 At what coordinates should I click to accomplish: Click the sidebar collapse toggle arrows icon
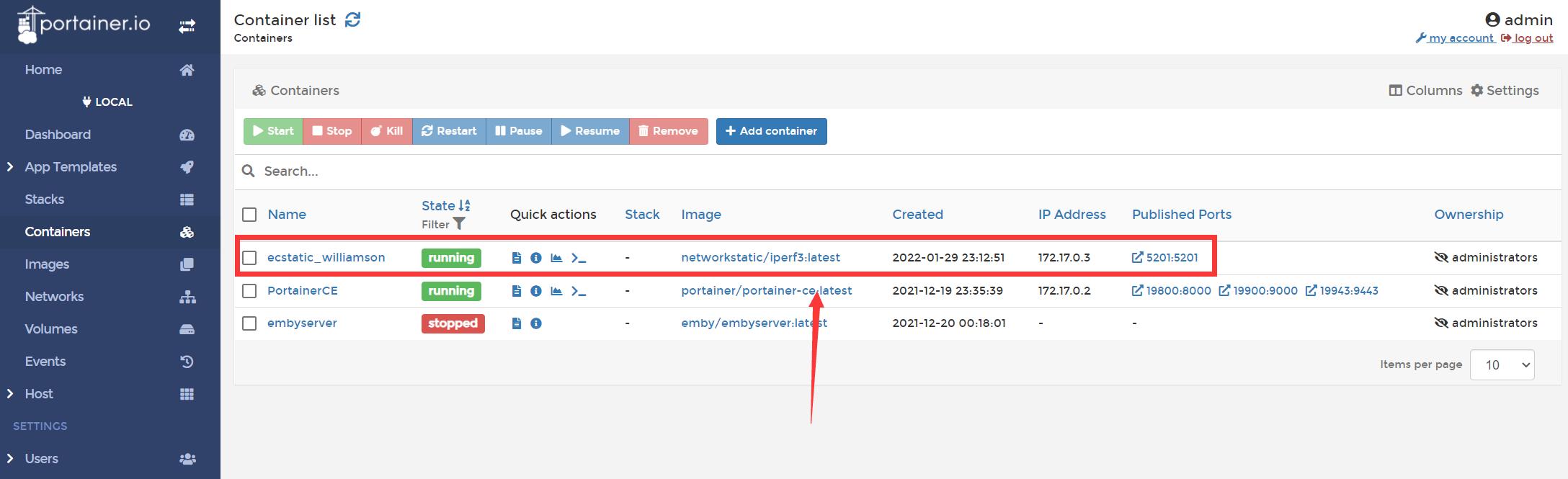click(187, 27)
